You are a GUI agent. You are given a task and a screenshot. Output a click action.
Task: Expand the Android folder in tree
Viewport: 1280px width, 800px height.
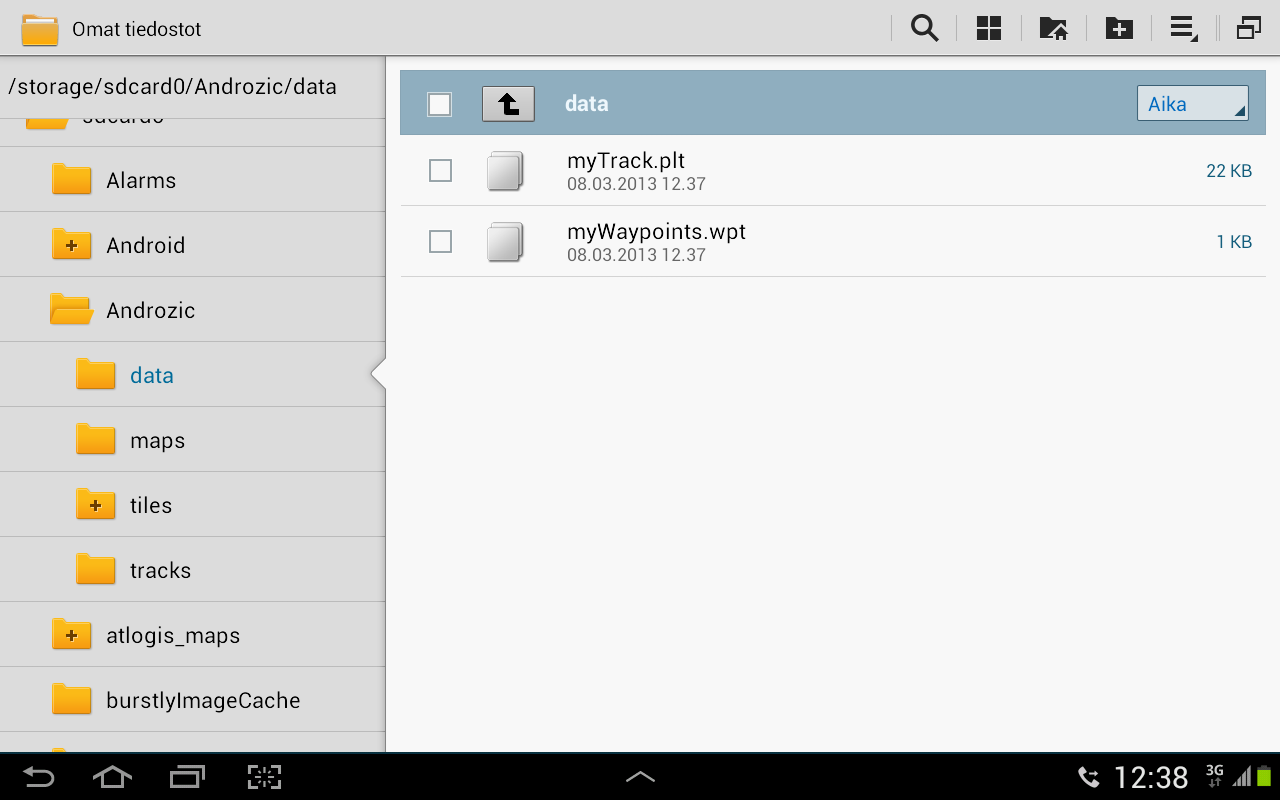tap(71, 245)
